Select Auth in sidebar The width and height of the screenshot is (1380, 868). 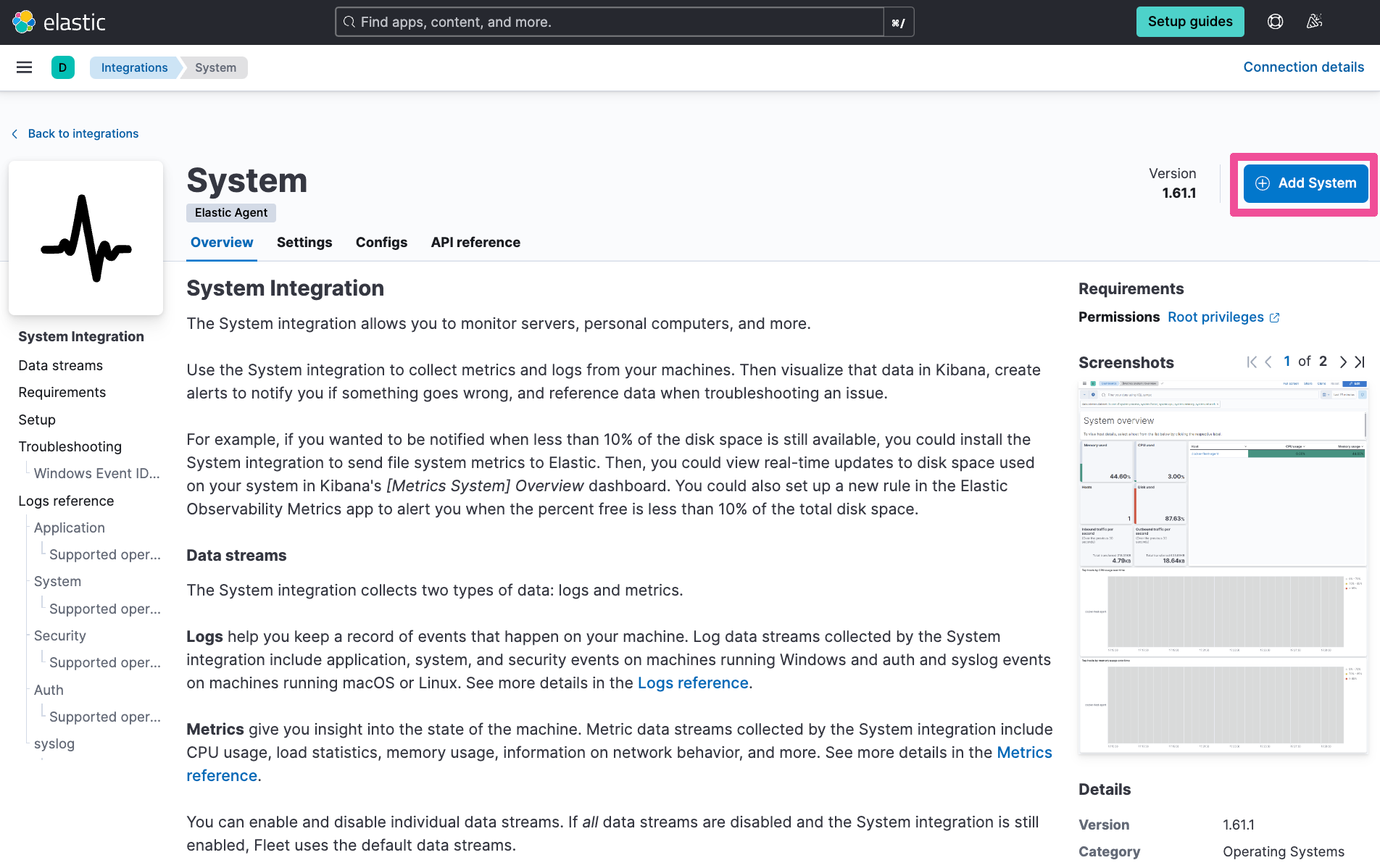(x=49, y=690)
